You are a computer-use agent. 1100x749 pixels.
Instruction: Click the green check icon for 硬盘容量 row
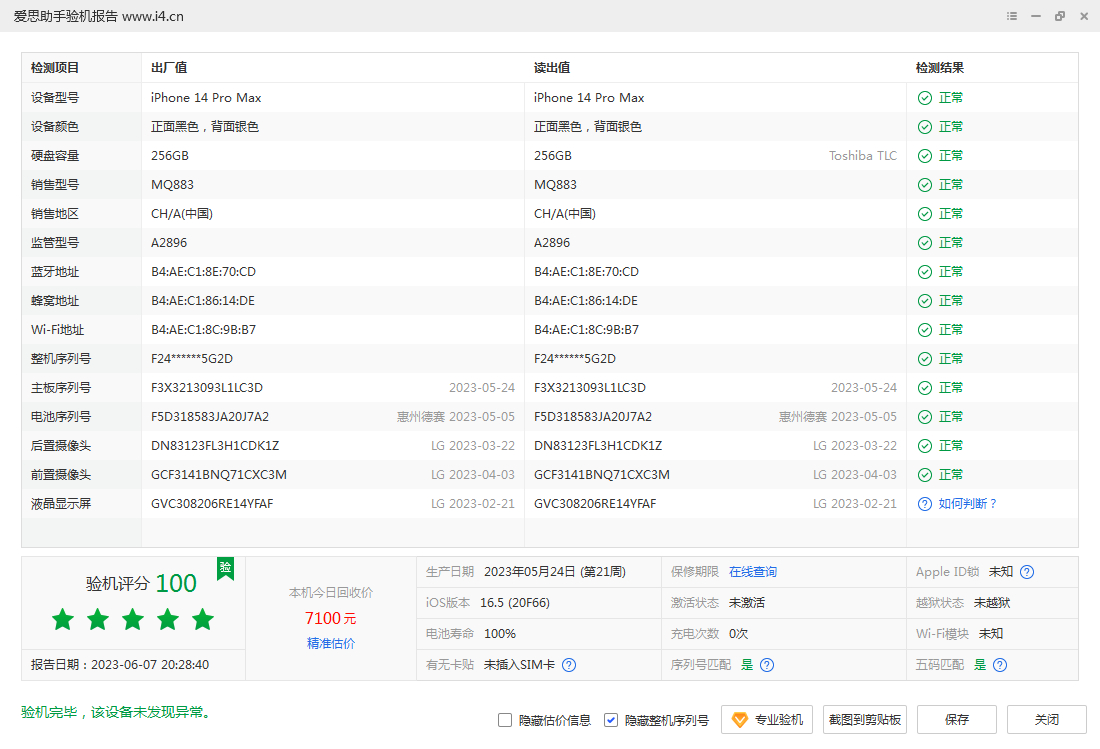(x=925, y=156)
